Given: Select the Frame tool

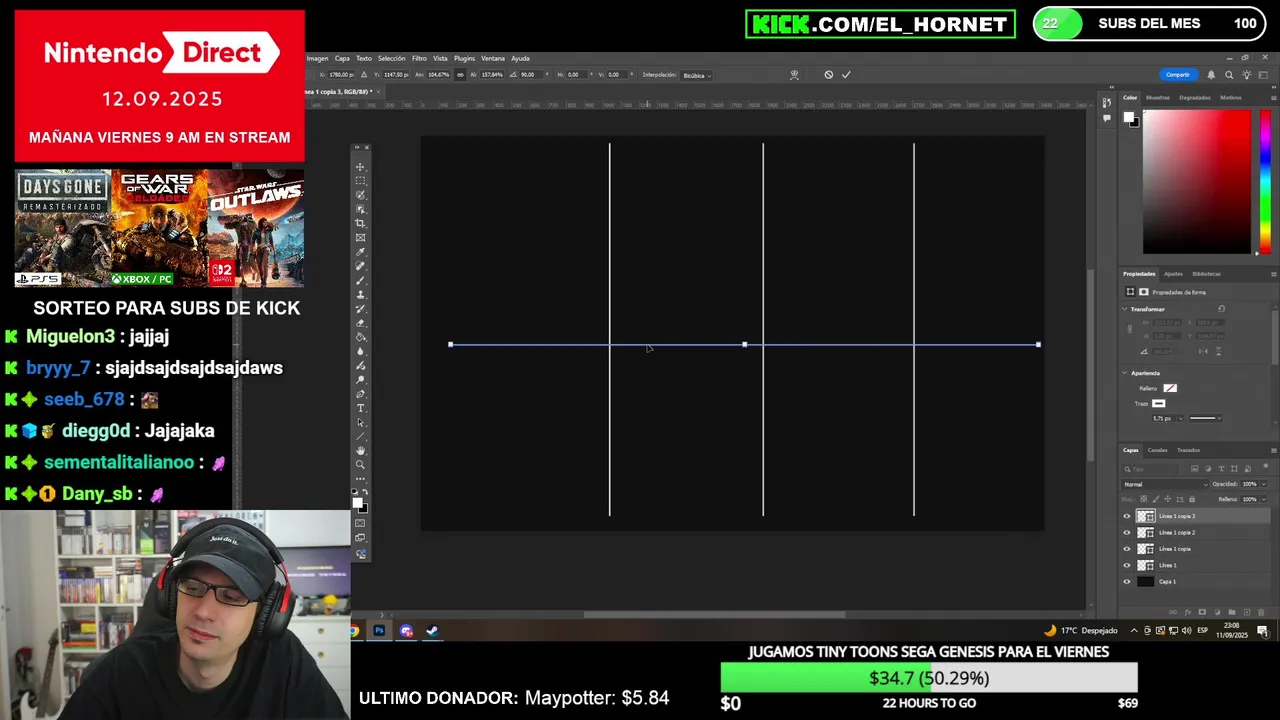Looking at the screenshot, I should 360,237.
